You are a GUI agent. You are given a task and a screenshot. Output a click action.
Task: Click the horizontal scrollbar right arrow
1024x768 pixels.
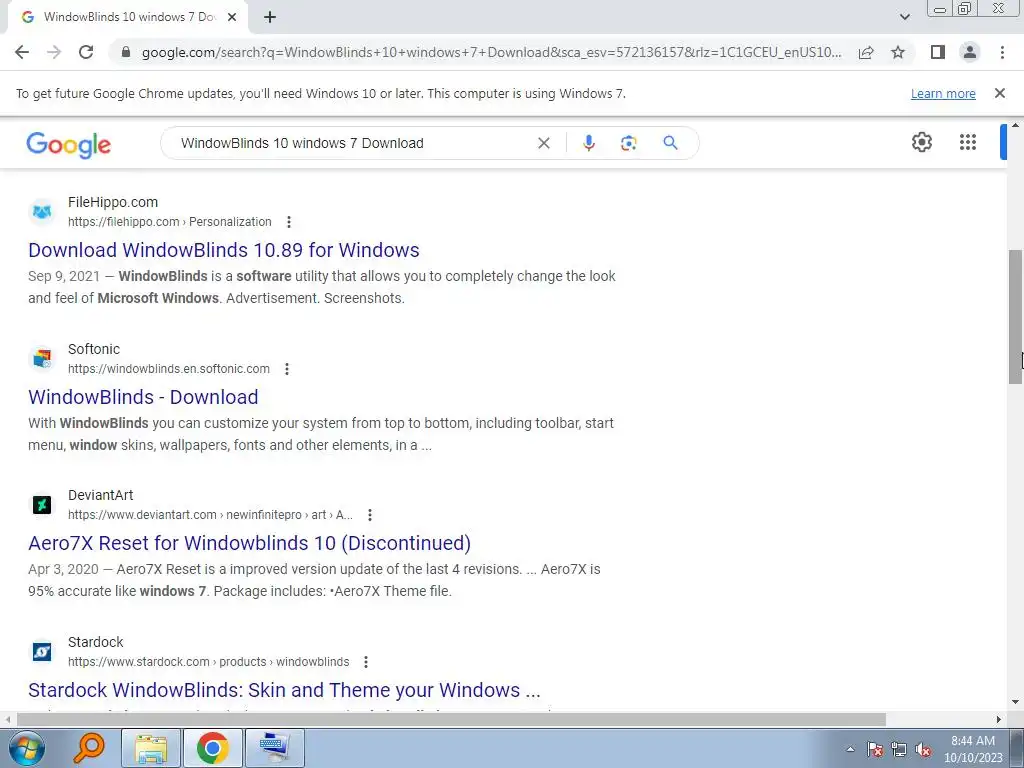click(x=999, y=720)
